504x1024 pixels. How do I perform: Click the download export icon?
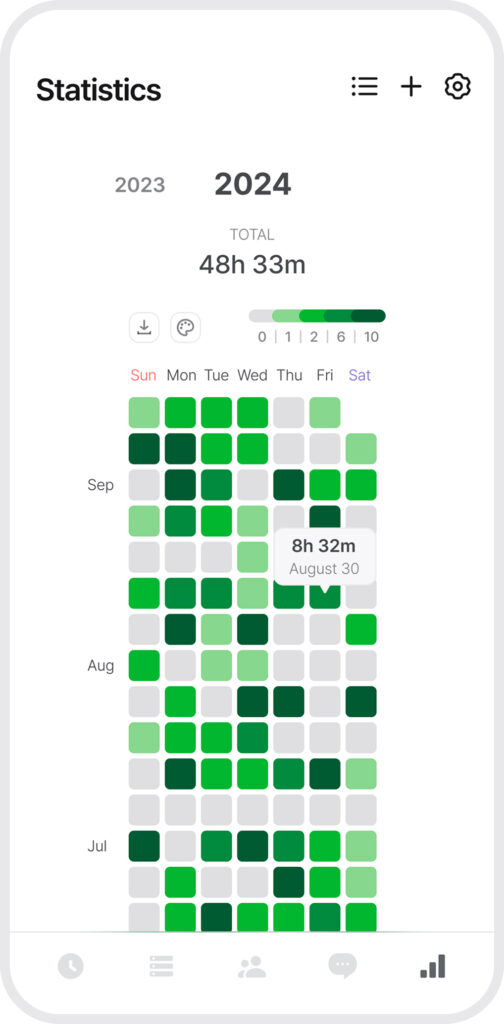(144, 327)
